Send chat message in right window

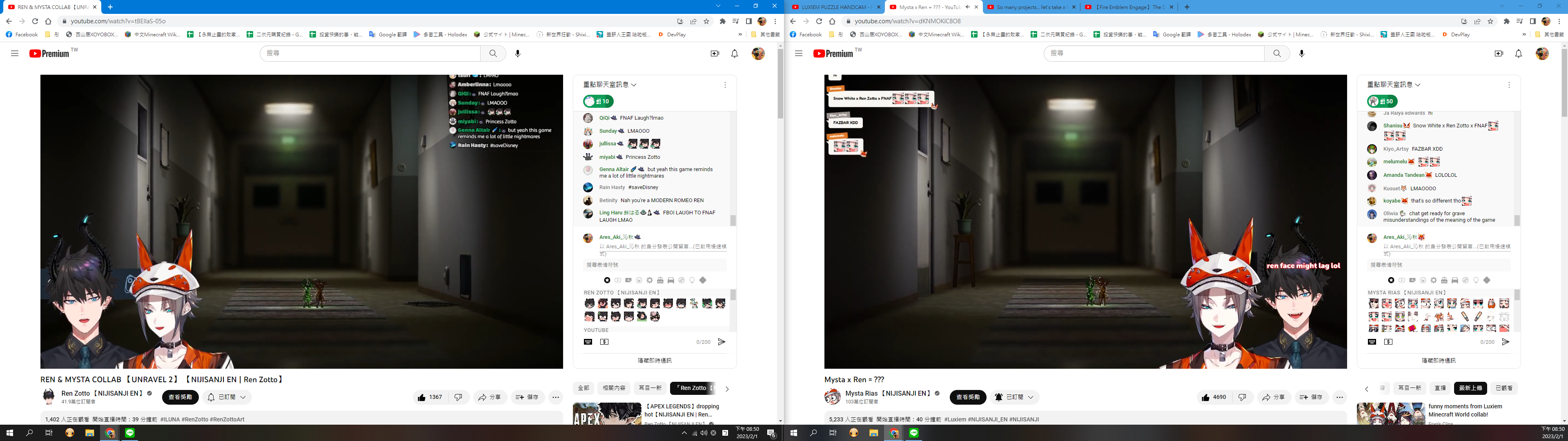[1505, 342]
